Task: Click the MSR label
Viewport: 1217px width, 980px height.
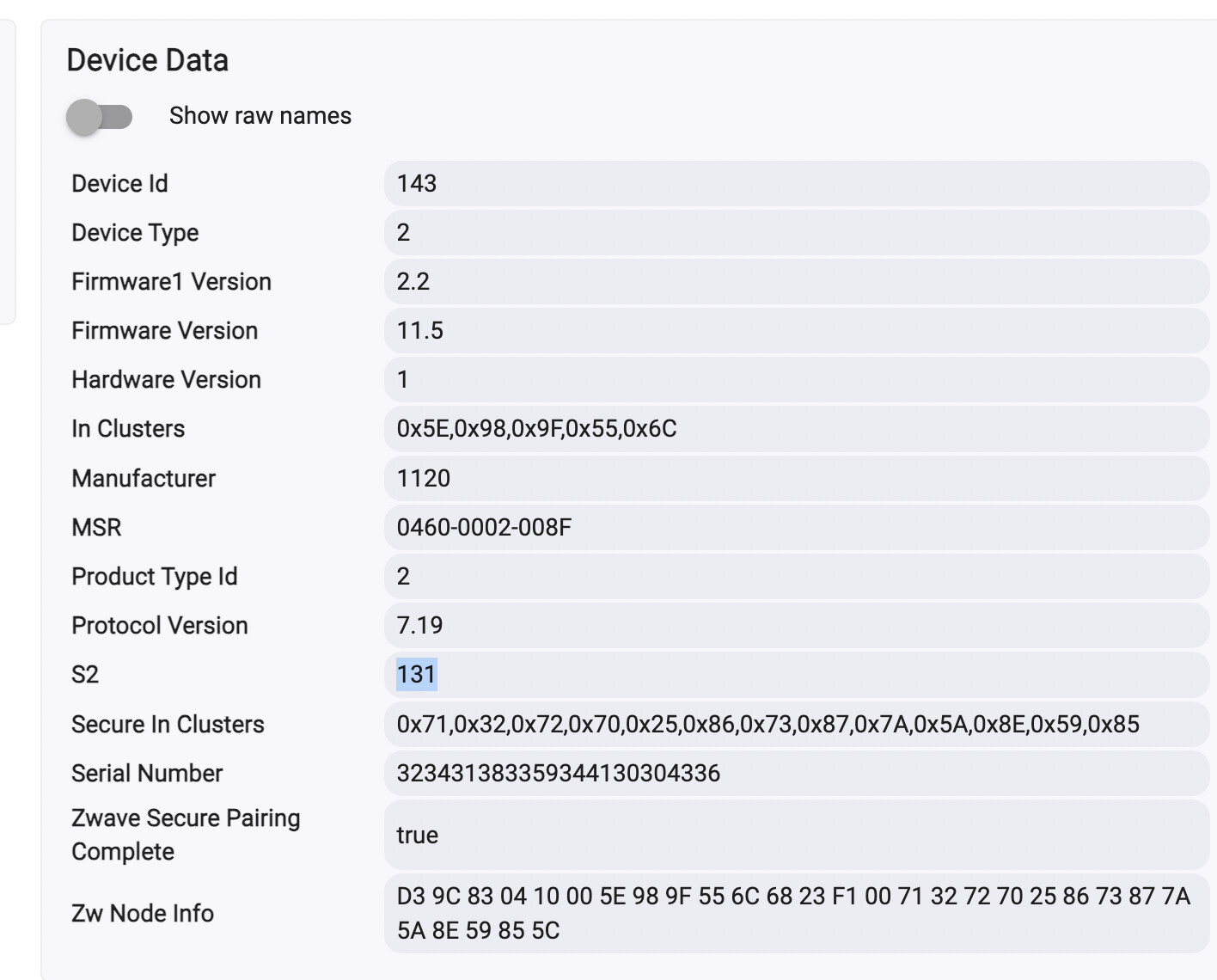Action: click(96, 527)
